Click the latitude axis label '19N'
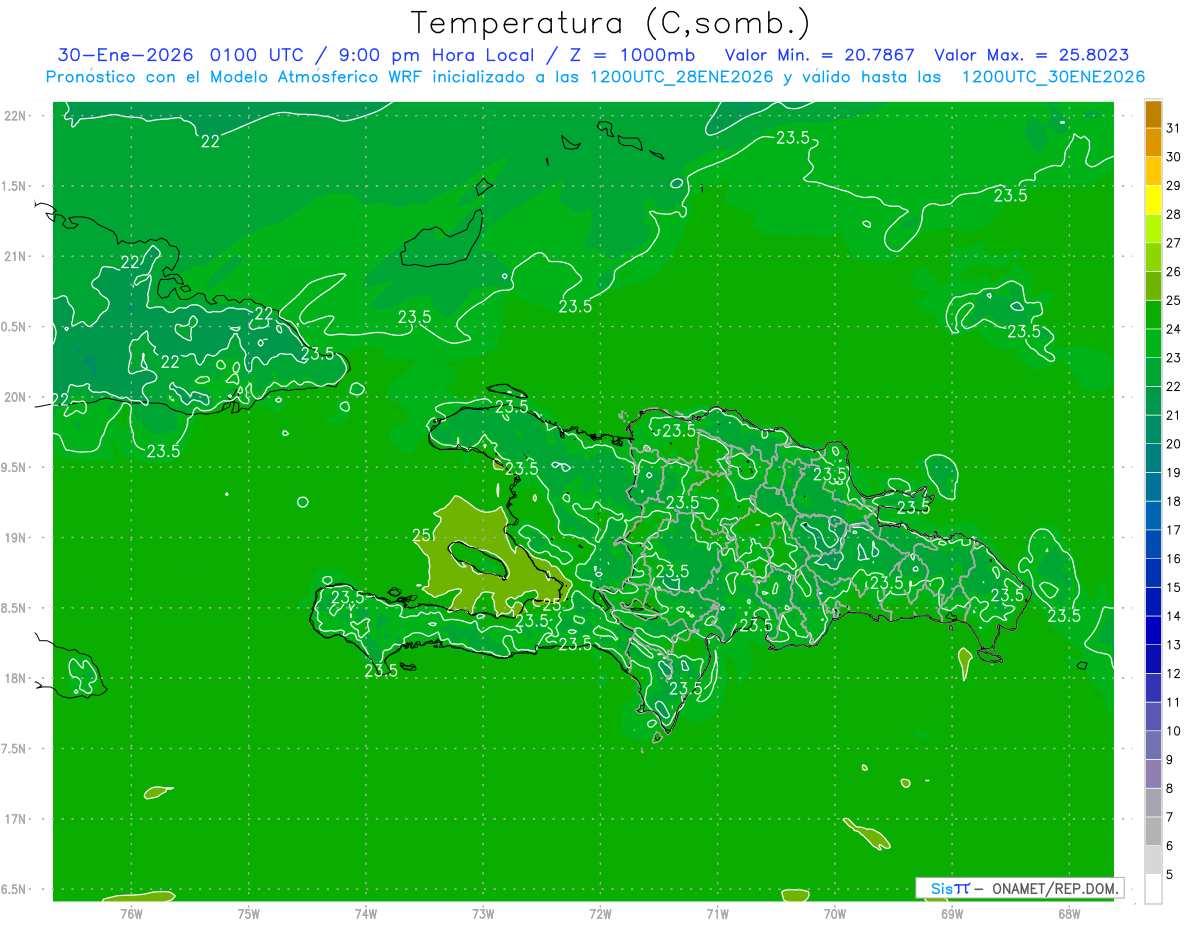Image resolution: width=1200 pixels, height=927 pixels. tap(15, 537)
